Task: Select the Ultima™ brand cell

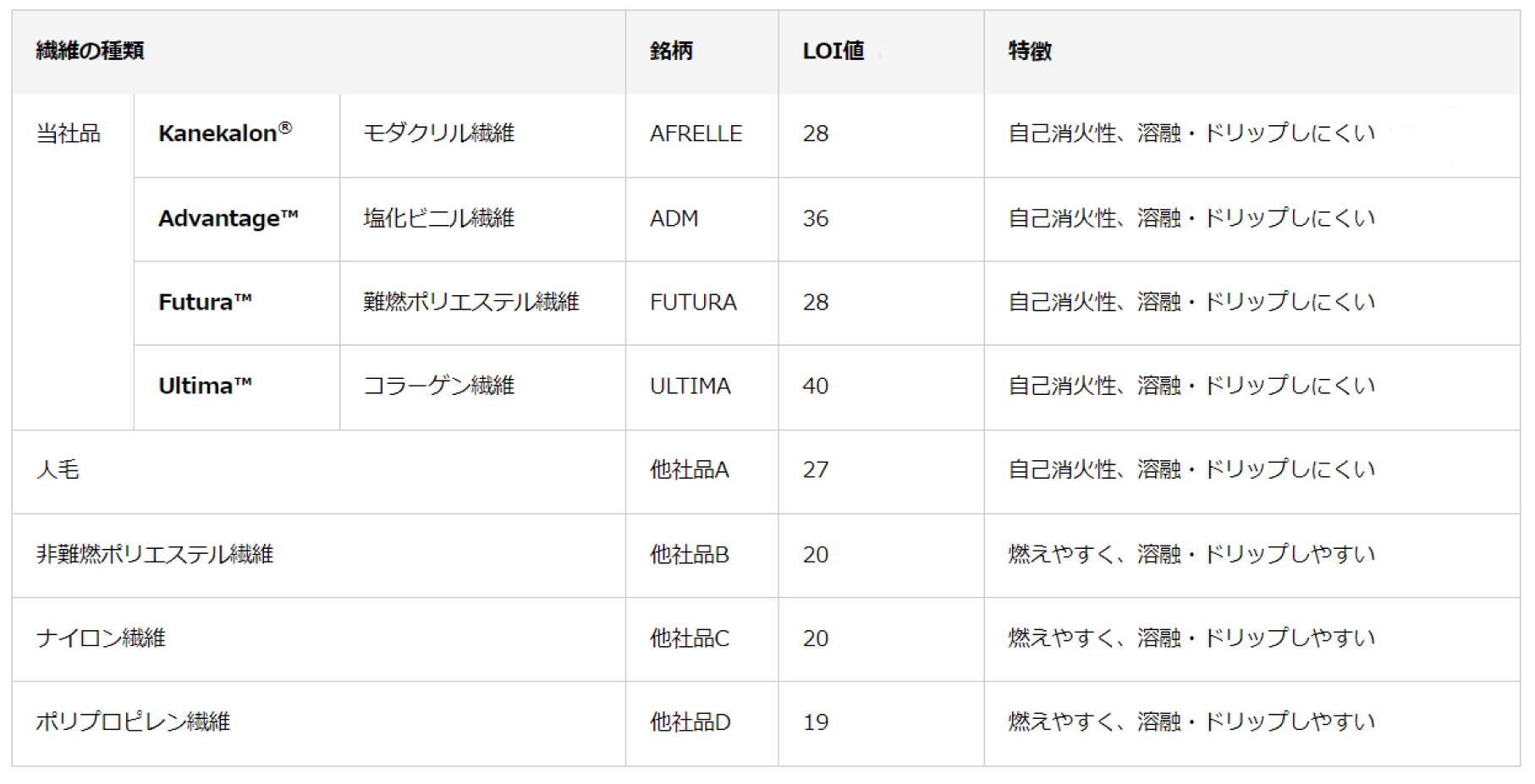Action: pos(205,386)
